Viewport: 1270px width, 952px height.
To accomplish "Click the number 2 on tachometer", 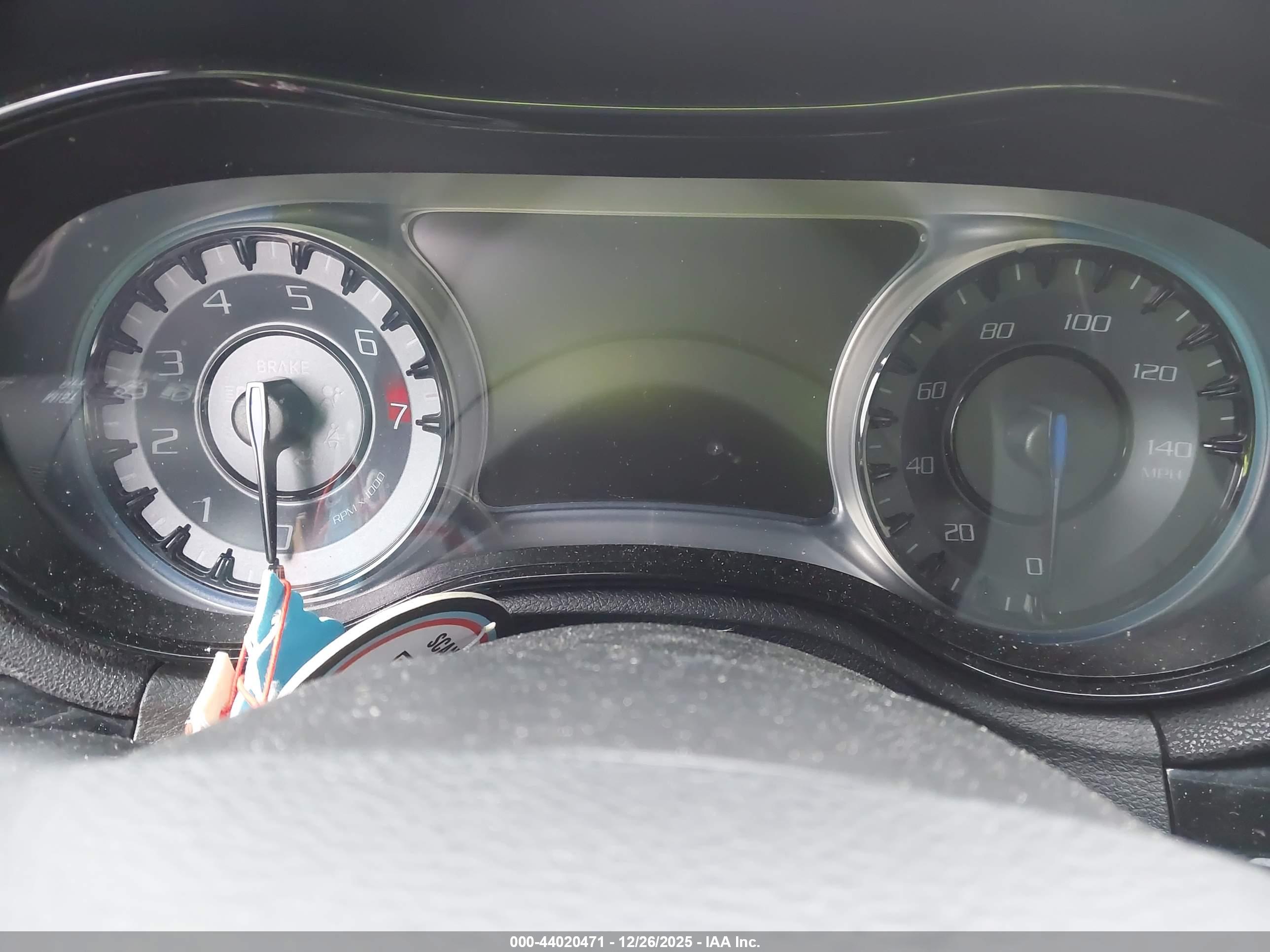I will 165,442.
